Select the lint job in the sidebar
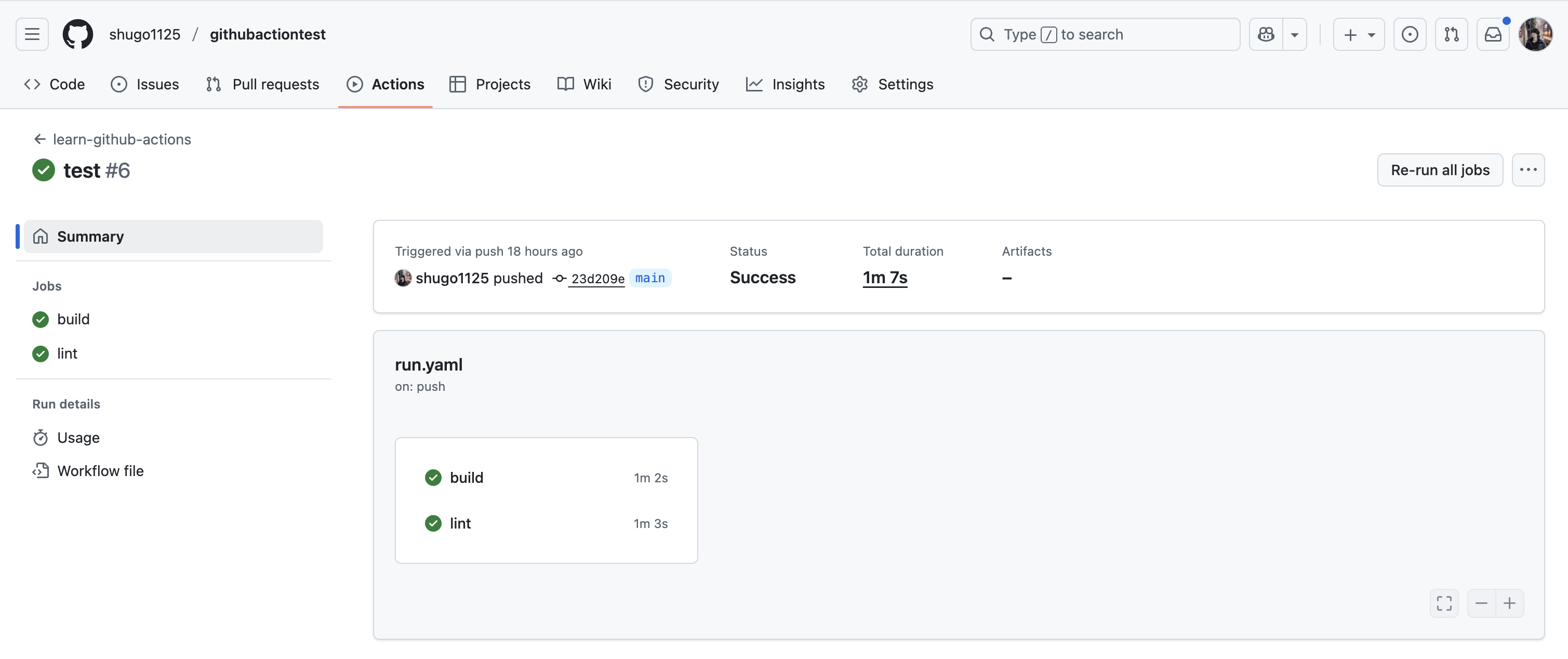The image size is (1568, 659). 67,353
